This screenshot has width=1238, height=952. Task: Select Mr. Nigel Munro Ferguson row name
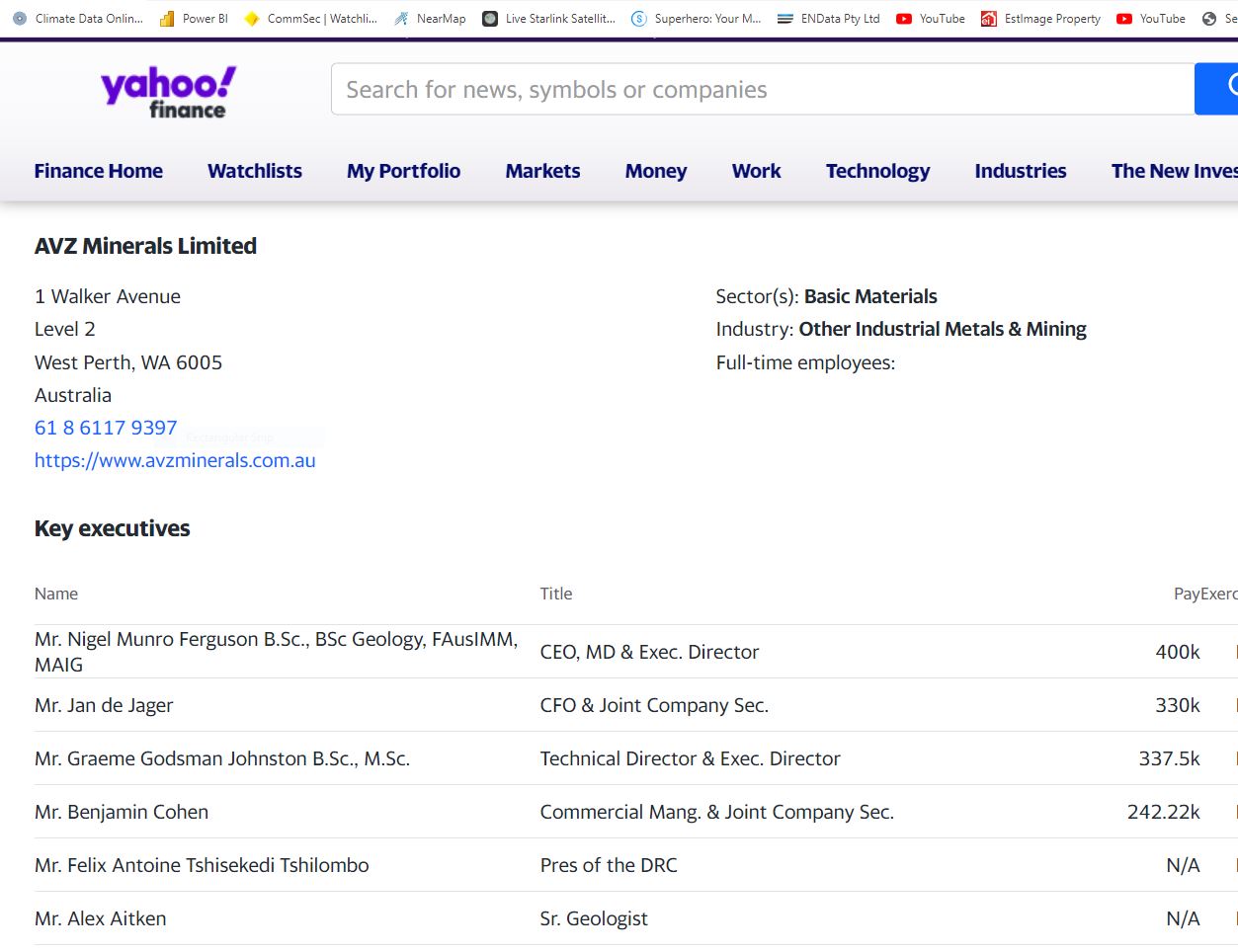(277, 652)
